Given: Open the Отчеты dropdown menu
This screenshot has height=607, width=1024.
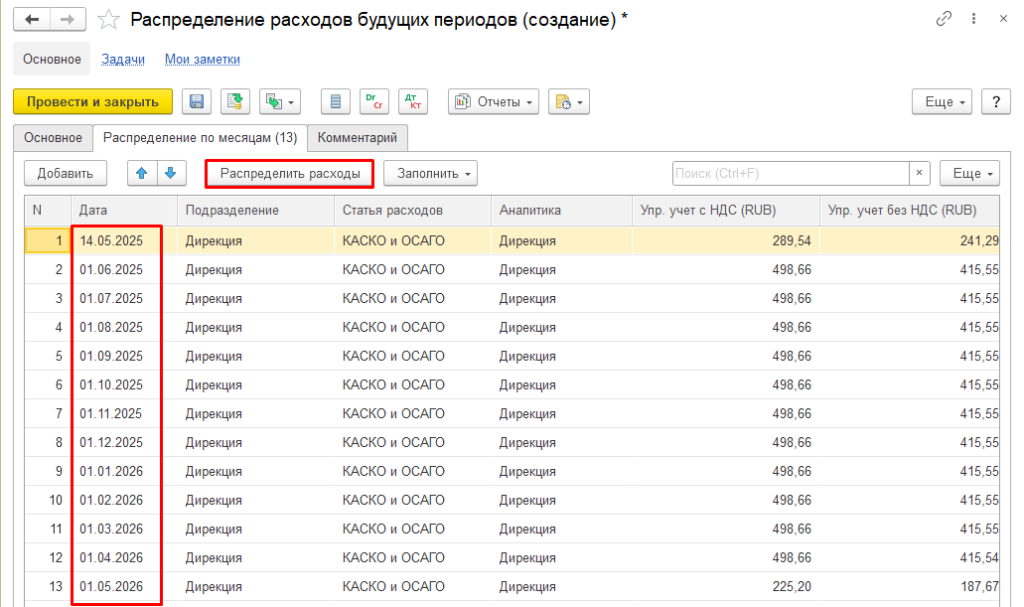Looking at the screenshot, I should pos(493,102).
